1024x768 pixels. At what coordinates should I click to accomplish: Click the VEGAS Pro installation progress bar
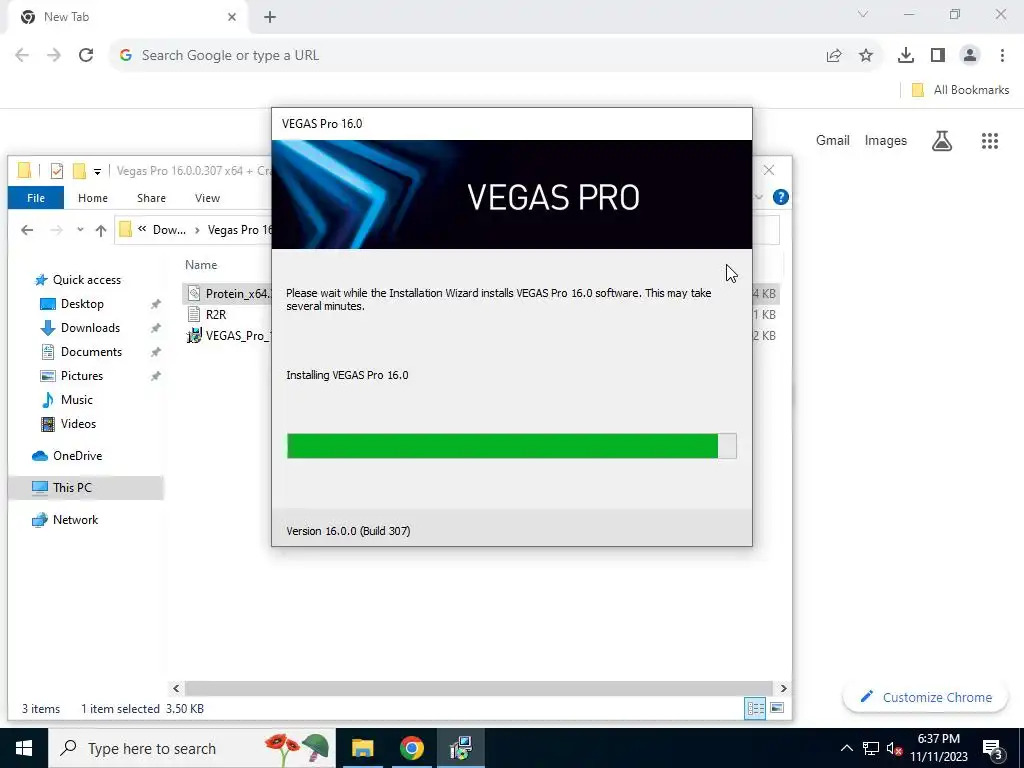(x=511, y=446)
